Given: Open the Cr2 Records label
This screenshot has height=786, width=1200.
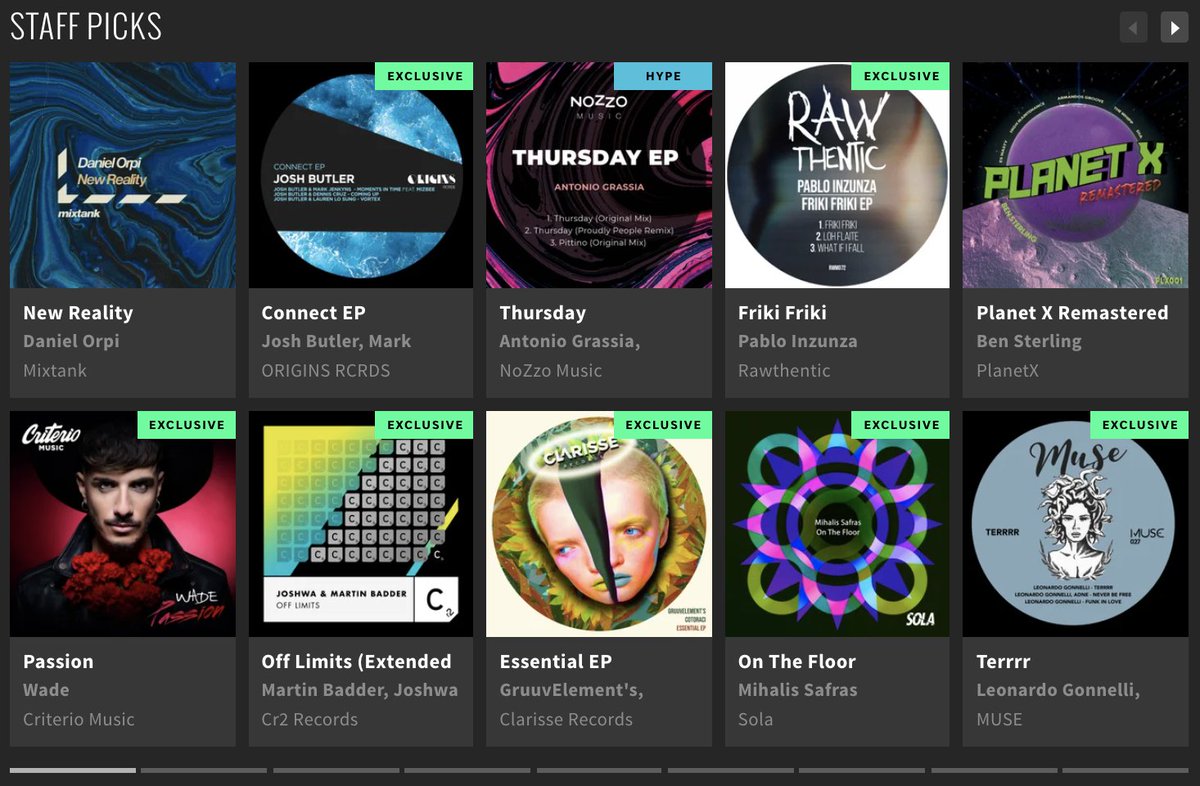Looking at the screenshot, I should (309, 719).
